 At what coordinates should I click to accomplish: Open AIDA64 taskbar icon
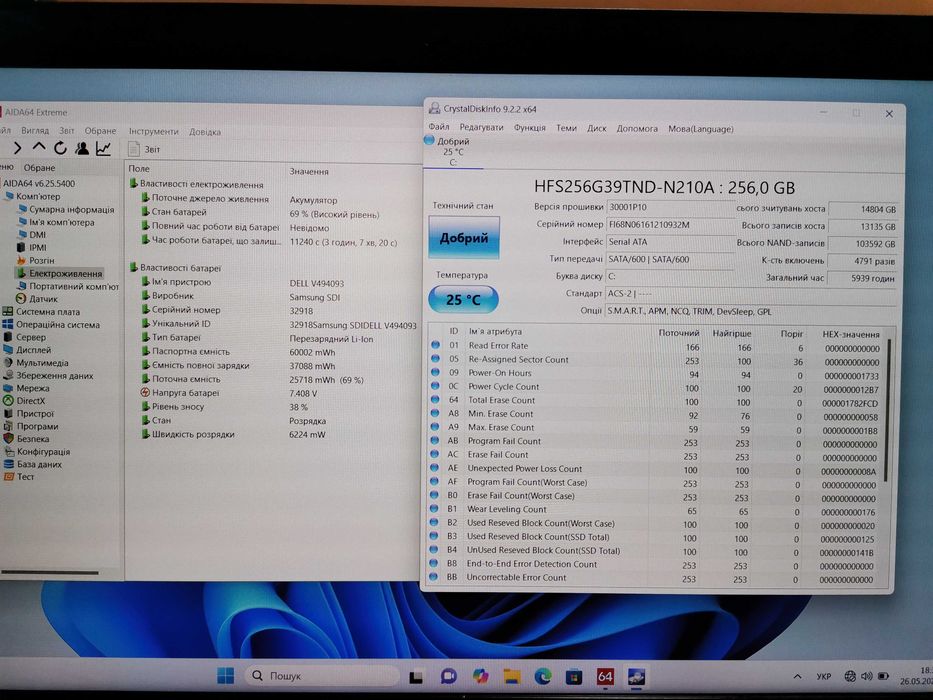[605, 677]
